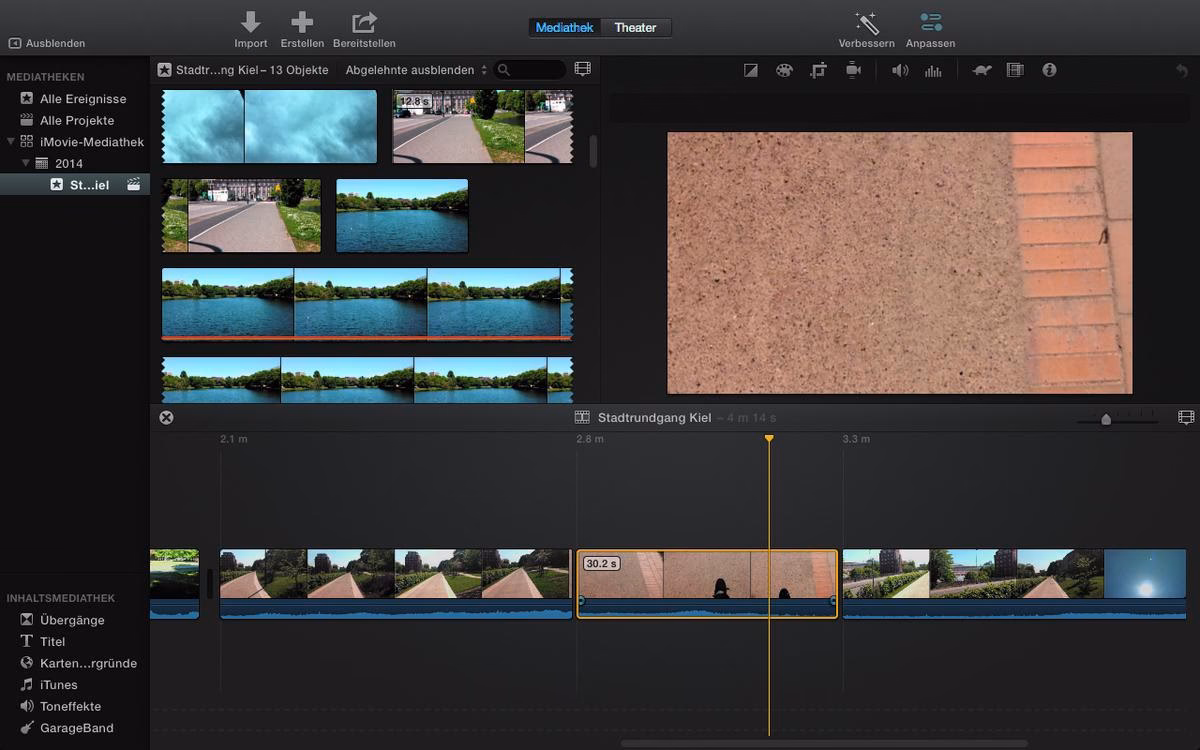Select the Color Correction palette icon
The image size is (1200, 750).
(785, 70)
